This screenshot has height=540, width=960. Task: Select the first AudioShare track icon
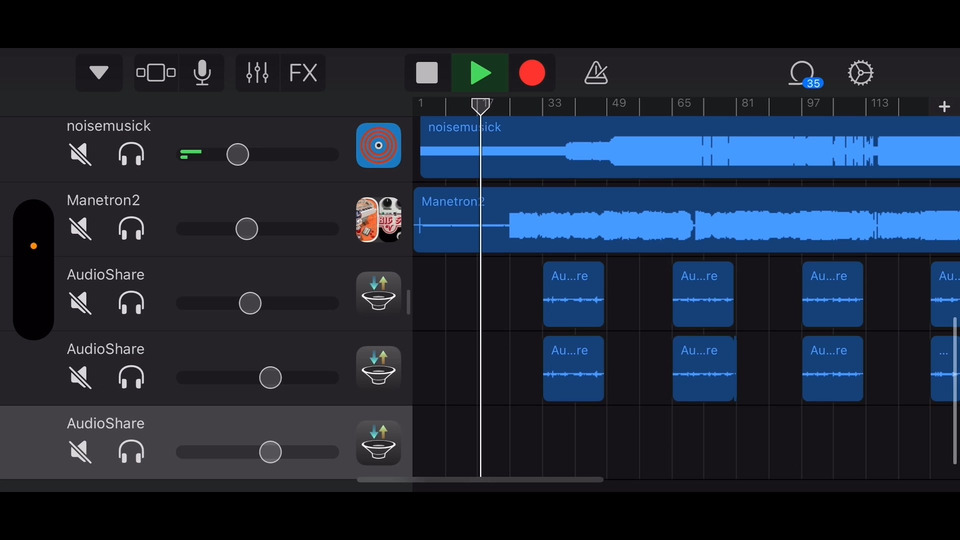pyautogui.click(x=378, y=294)
